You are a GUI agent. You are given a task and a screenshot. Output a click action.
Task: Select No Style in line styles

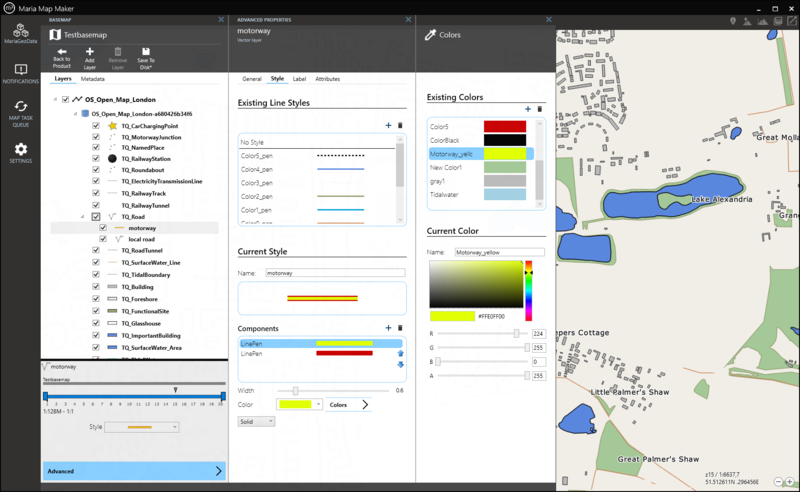click(317, 142)
